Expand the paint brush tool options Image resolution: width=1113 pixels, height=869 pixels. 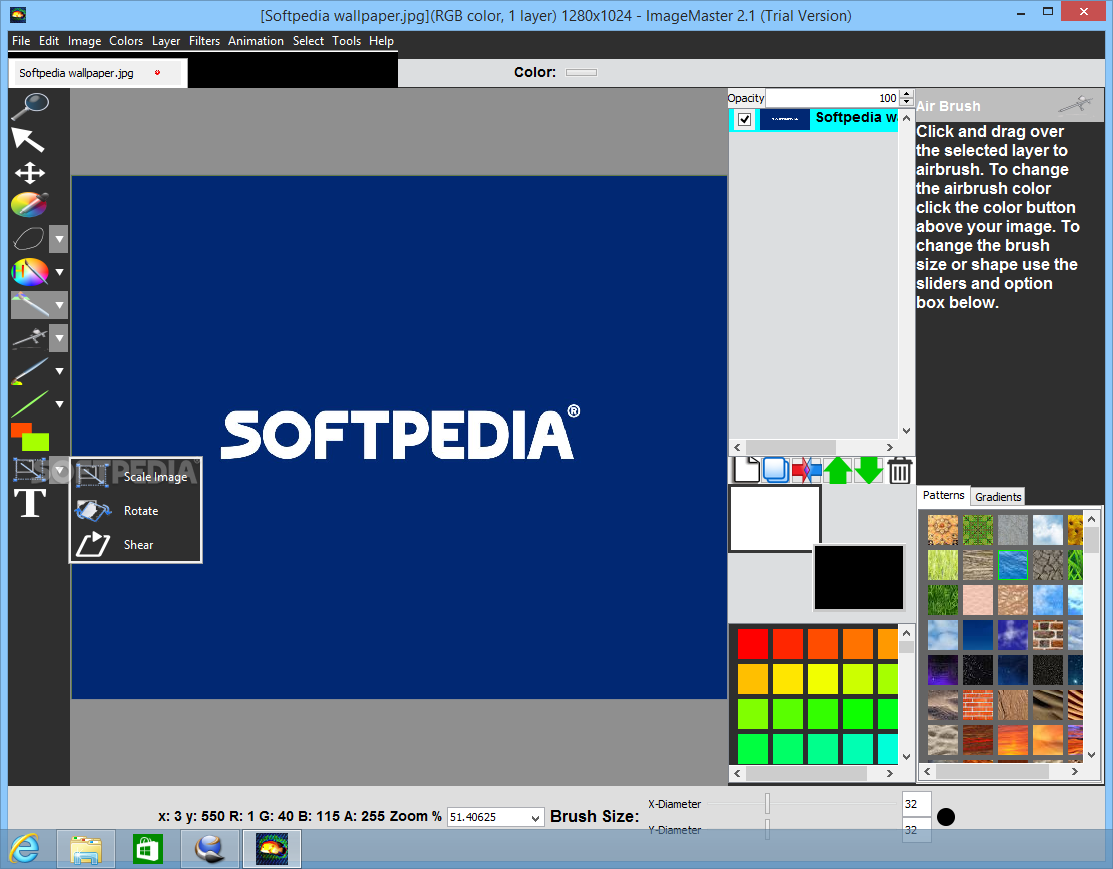tap(60, 371)
